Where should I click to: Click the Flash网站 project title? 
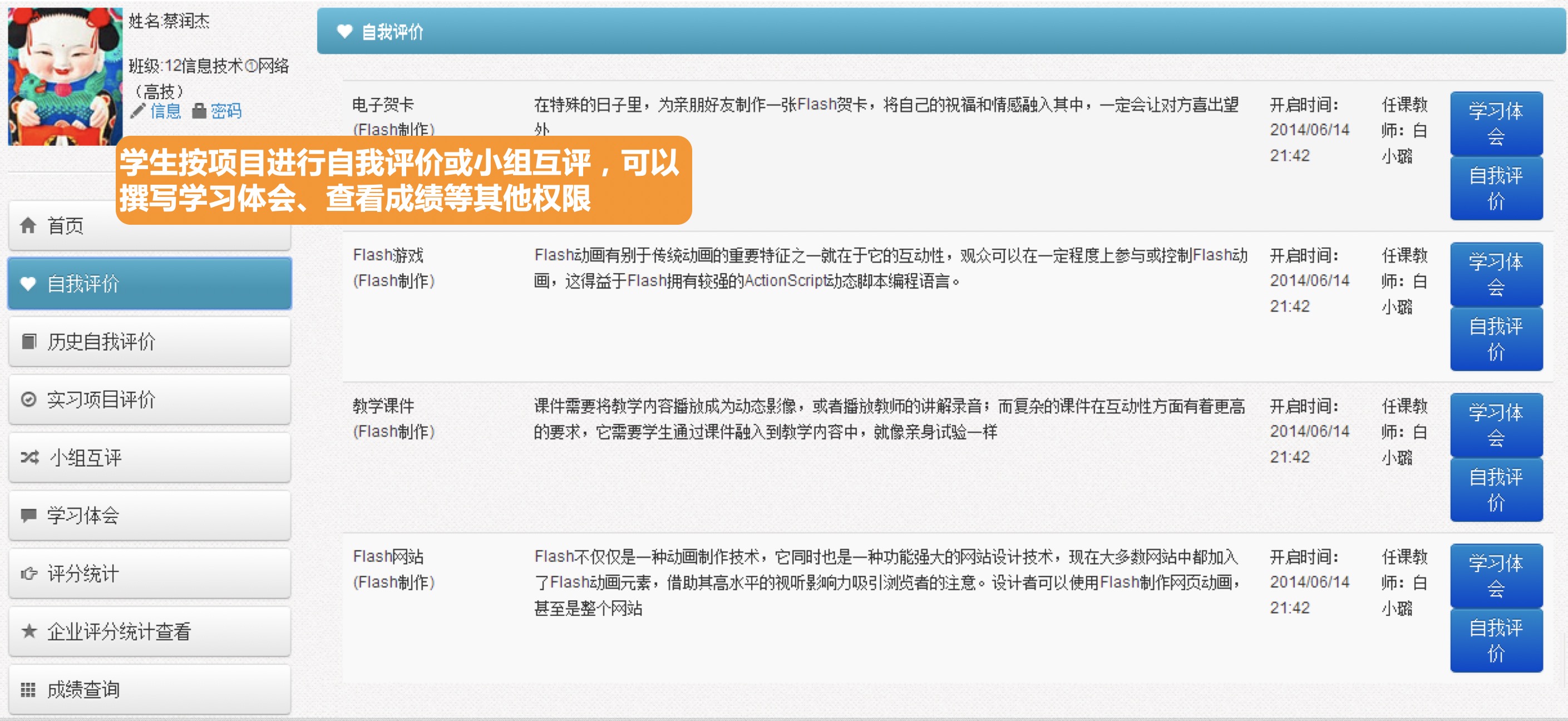388,557
